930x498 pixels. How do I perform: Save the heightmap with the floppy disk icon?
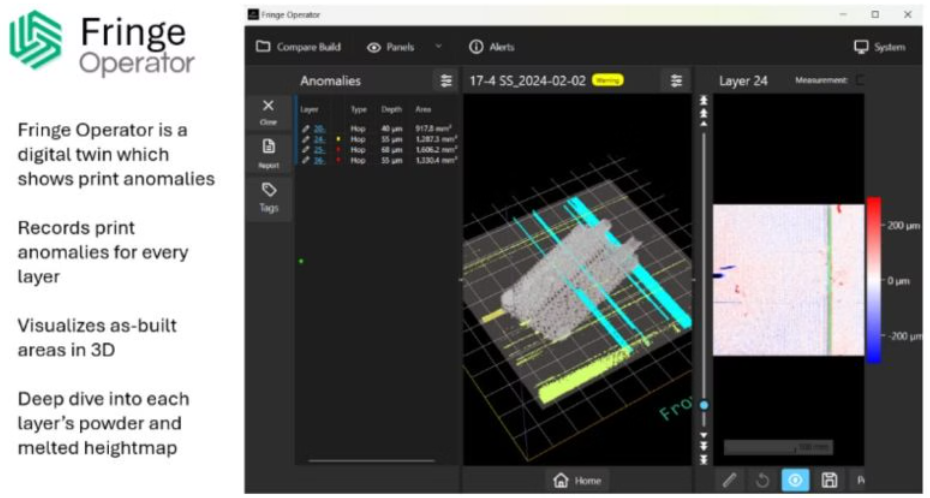pyautogui.click(x=829, y=480)
